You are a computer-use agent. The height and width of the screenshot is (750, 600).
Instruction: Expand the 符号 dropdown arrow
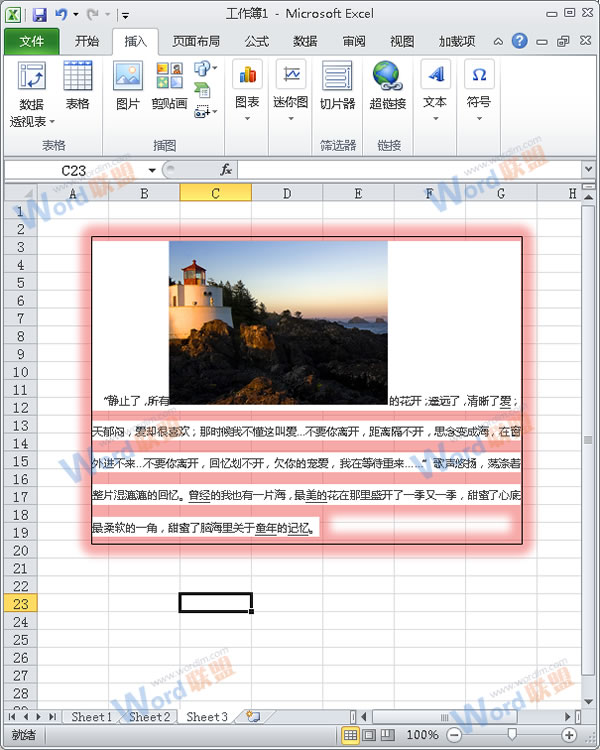(479, 119)
